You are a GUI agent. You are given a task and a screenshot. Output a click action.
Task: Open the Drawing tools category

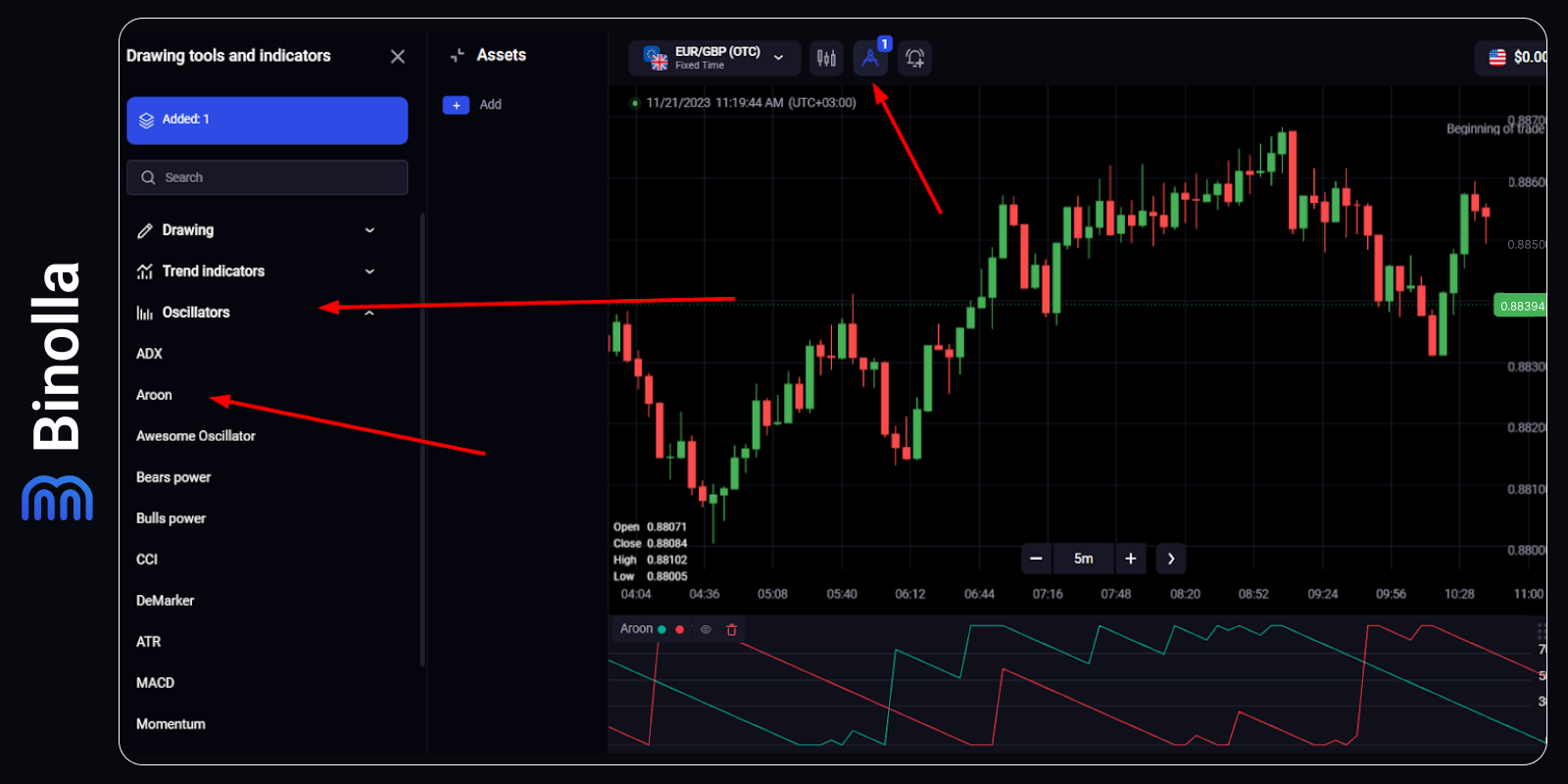click(x=187, y=230)
